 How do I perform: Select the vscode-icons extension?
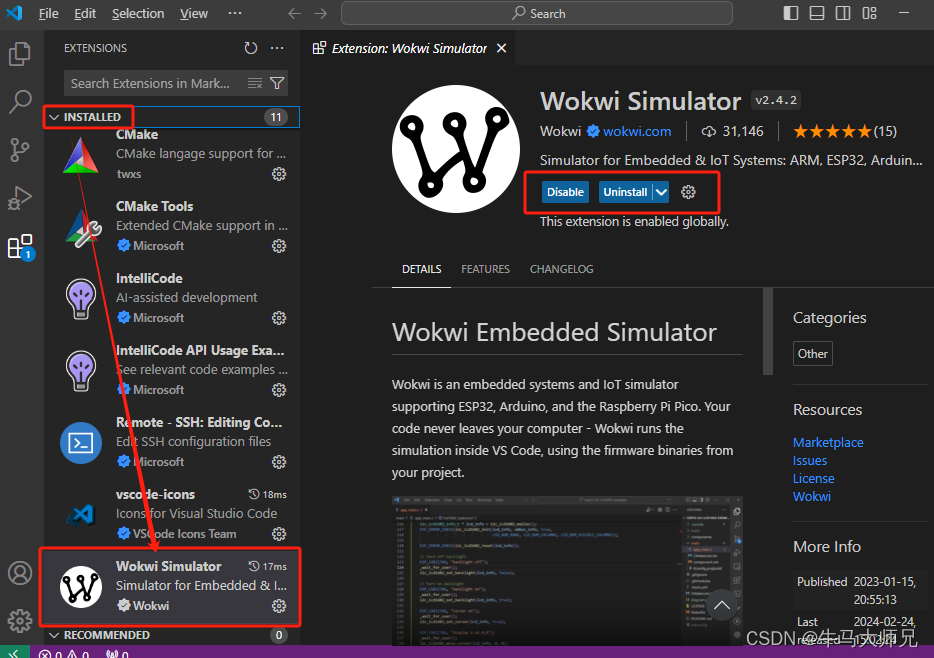pyautogui.click(x=172, y=514)
